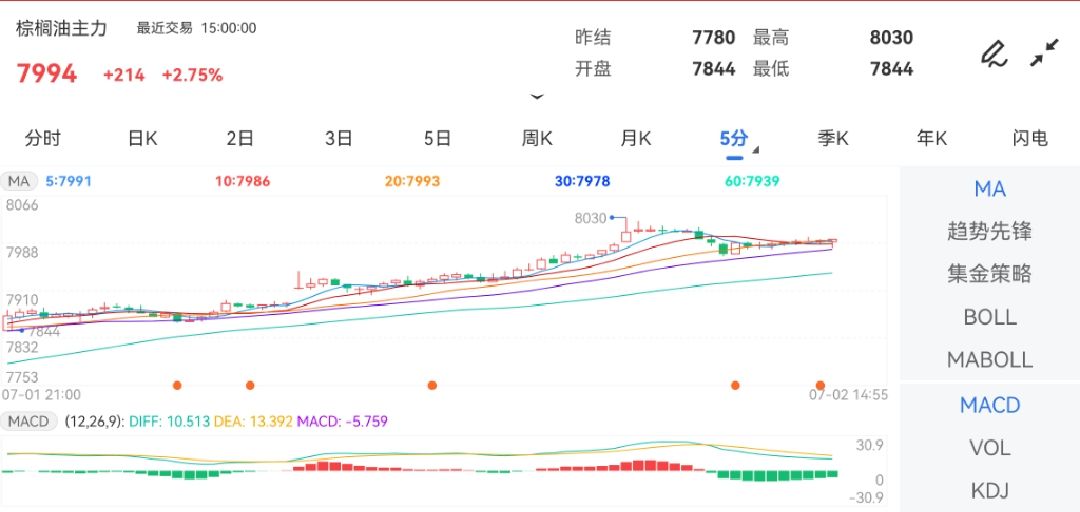Switch to the 周K tab
This screenshot has width=1080, height=512.
click(537, 139)
